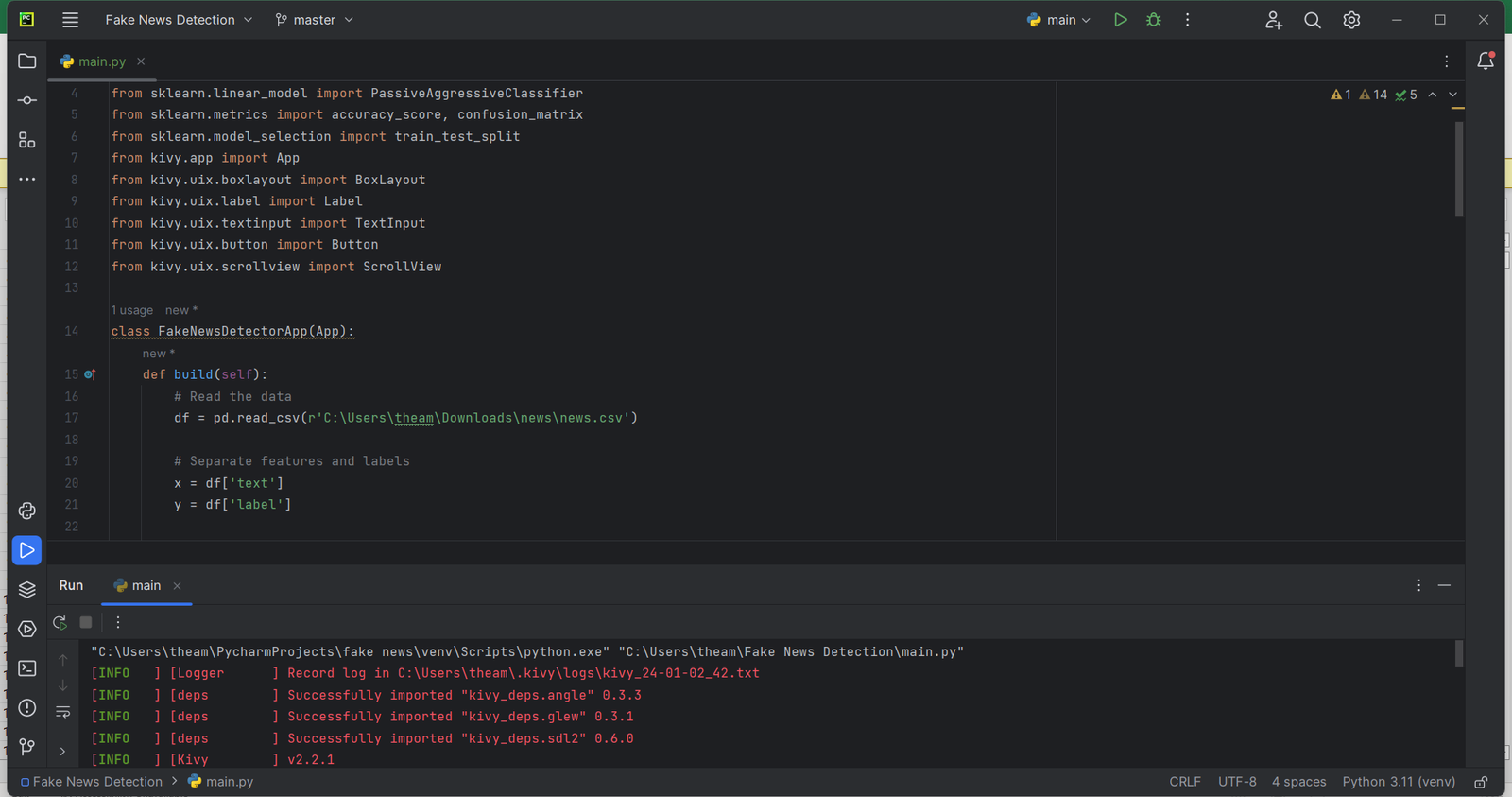Open the main hamburger menu
The width and height of the screenshot is (1512, 797).
[70, 20]
